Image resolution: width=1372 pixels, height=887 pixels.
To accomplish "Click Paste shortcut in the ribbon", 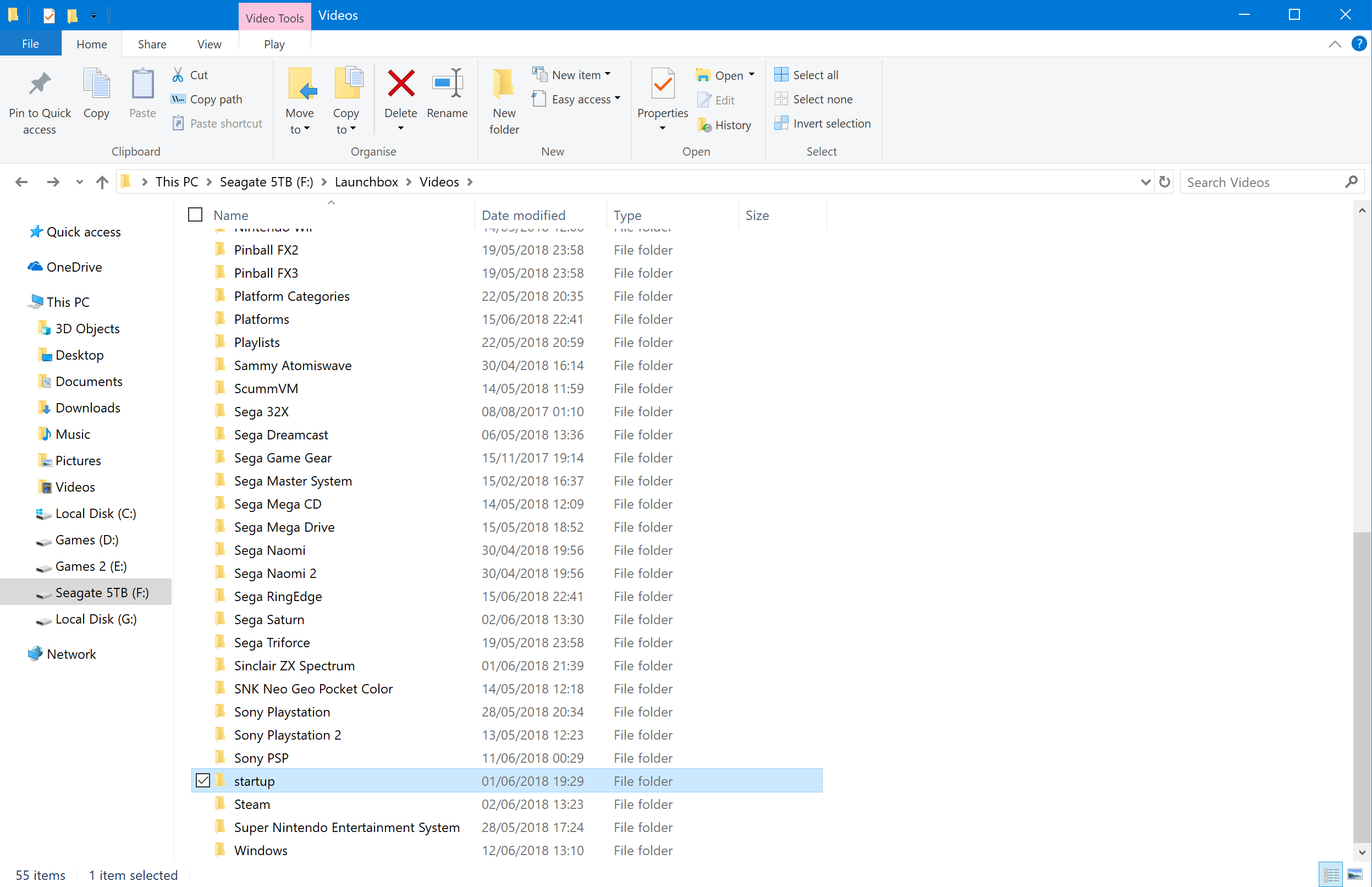I will point(217,123).
